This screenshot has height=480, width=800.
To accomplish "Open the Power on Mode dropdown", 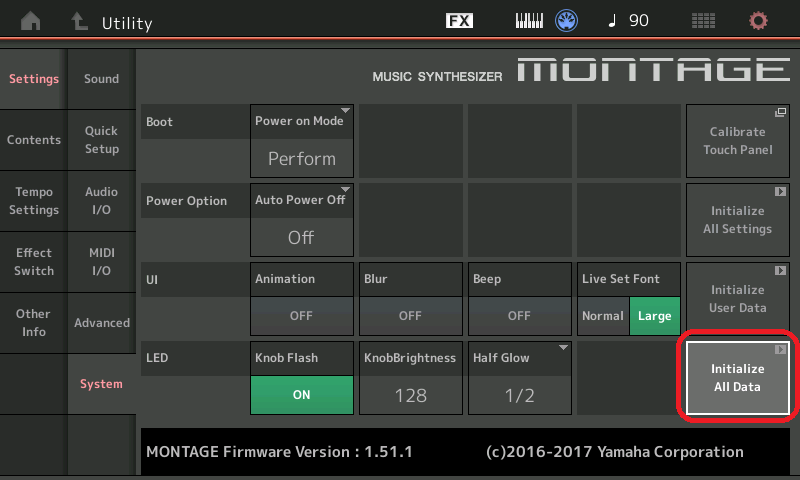I will pyautogui.click(x=301, y=139).
